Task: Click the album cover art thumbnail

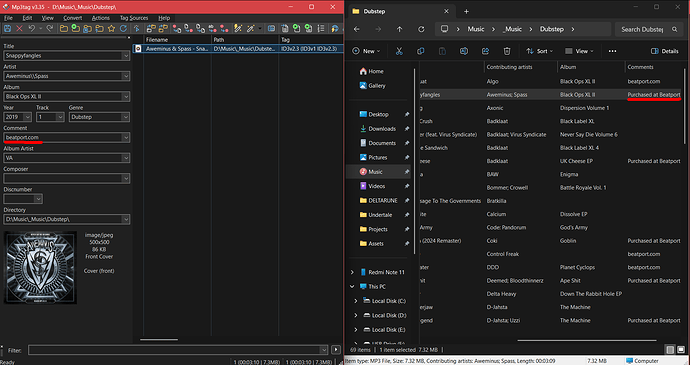Action: pyautogui.click(x=40, y=268)
